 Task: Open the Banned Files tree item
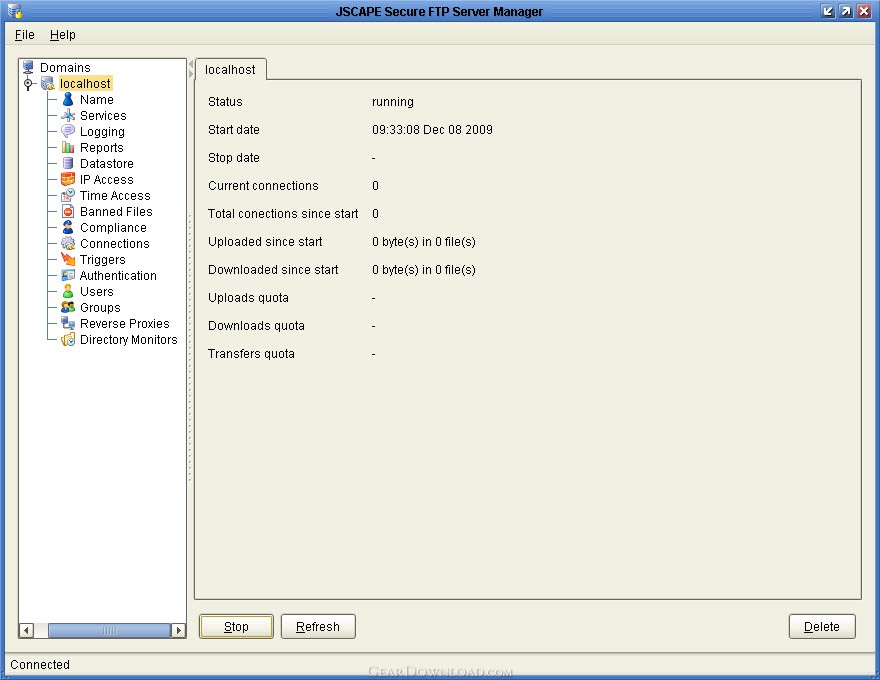pos(116,212)
